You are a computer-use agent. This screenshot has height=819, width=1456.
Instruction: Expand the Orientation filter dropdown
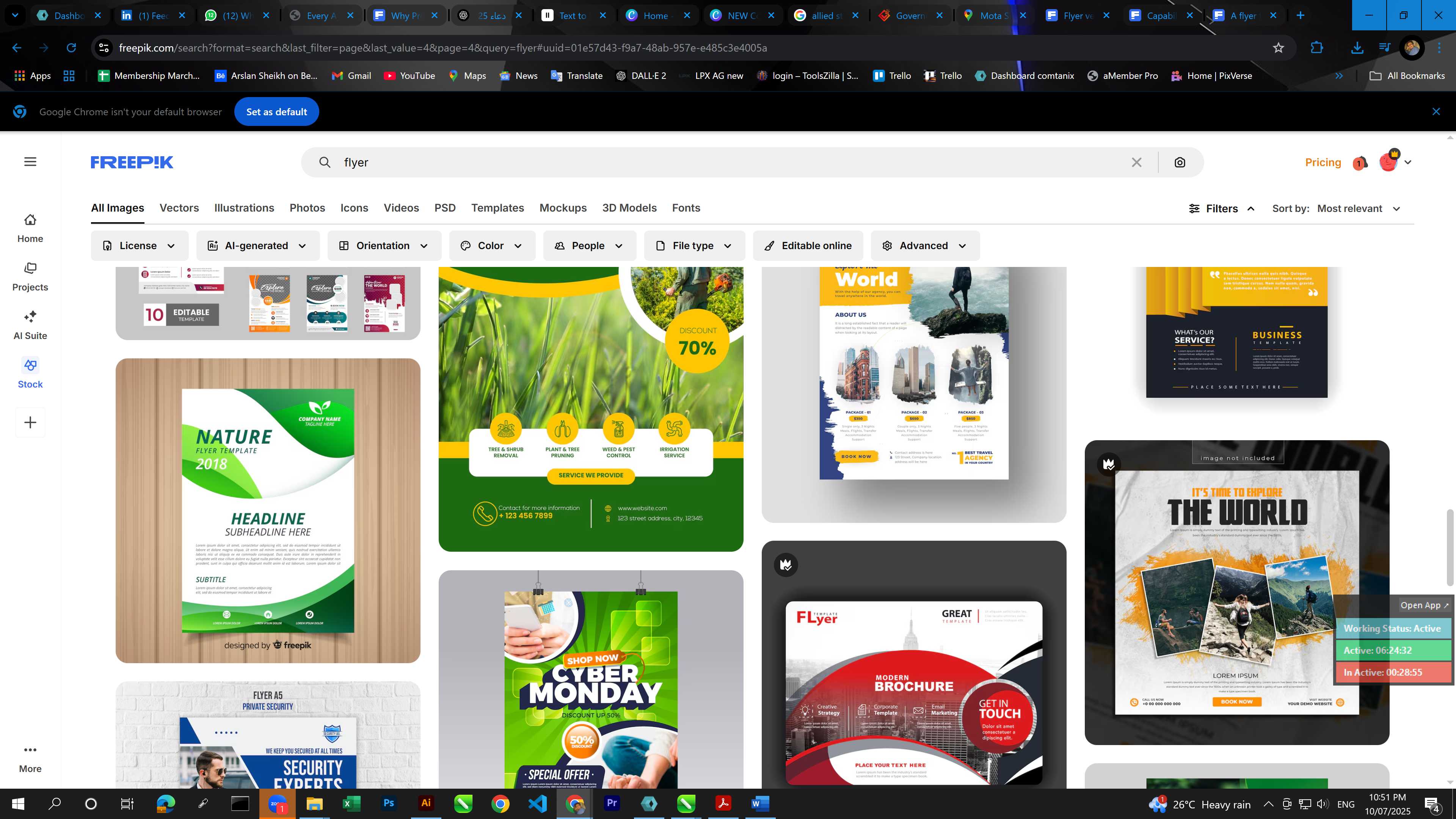pos(384,246)
